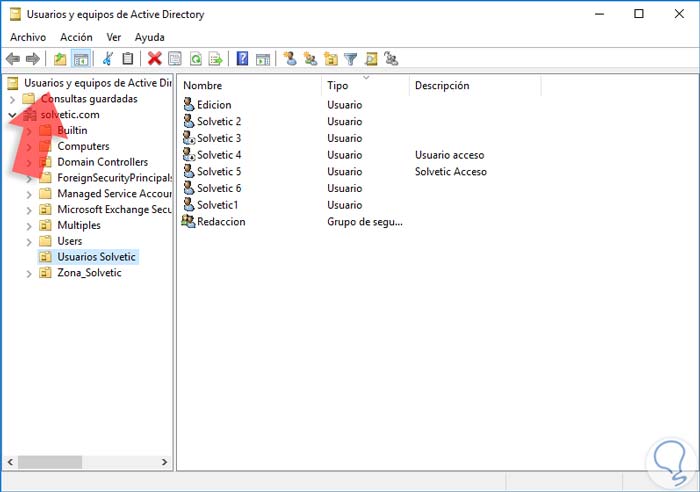Click the Add to group toolbar icon
This screenshot has width=700, height=492.
coord(391,58)
